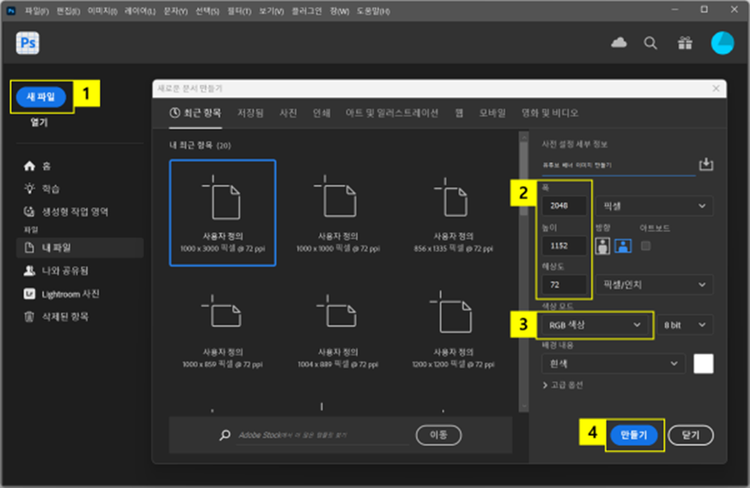Click the save preset download icon

[x=706, y=165]
